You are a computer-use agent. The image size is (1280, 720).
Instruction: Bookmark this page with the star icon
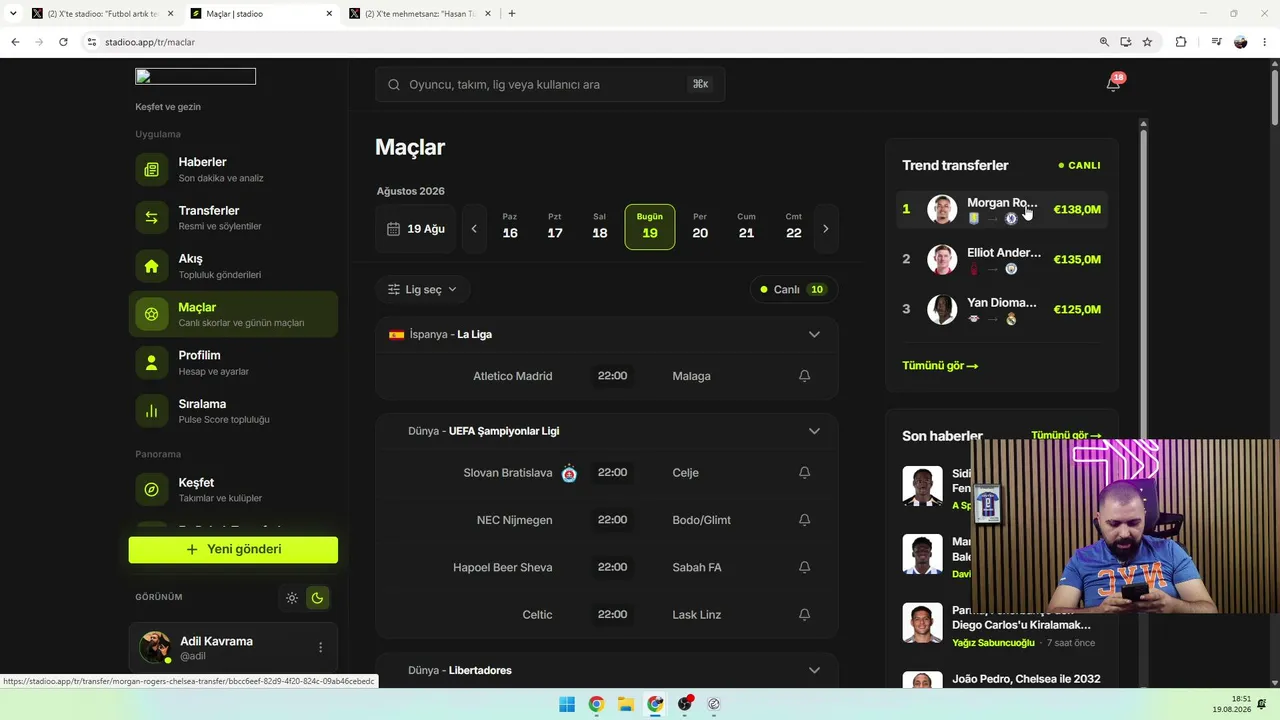click(1147, 42)
